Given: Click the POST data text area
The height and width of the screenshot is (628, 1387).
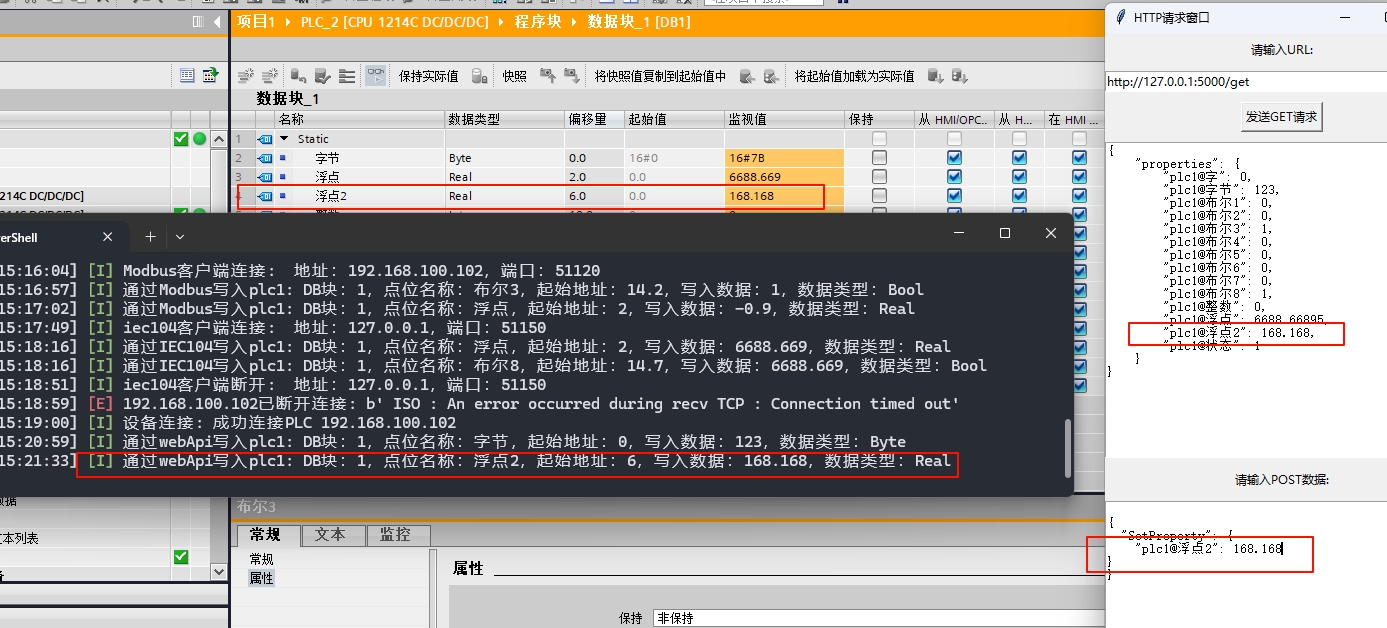Looking at the screenshot, I should (1245, 563).
